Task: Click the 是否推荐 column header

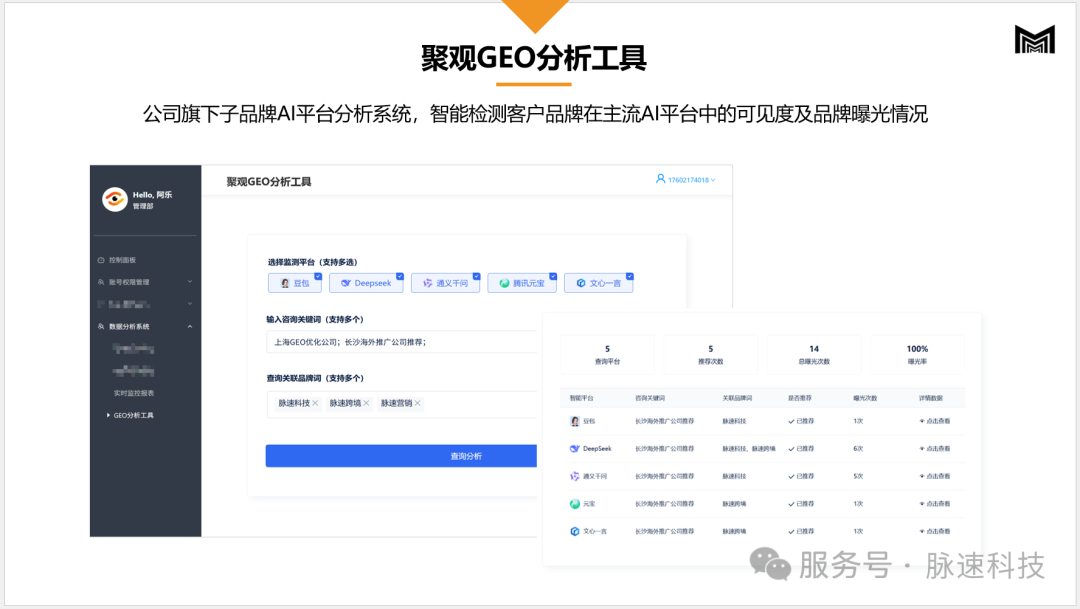Action: point(800,398)
